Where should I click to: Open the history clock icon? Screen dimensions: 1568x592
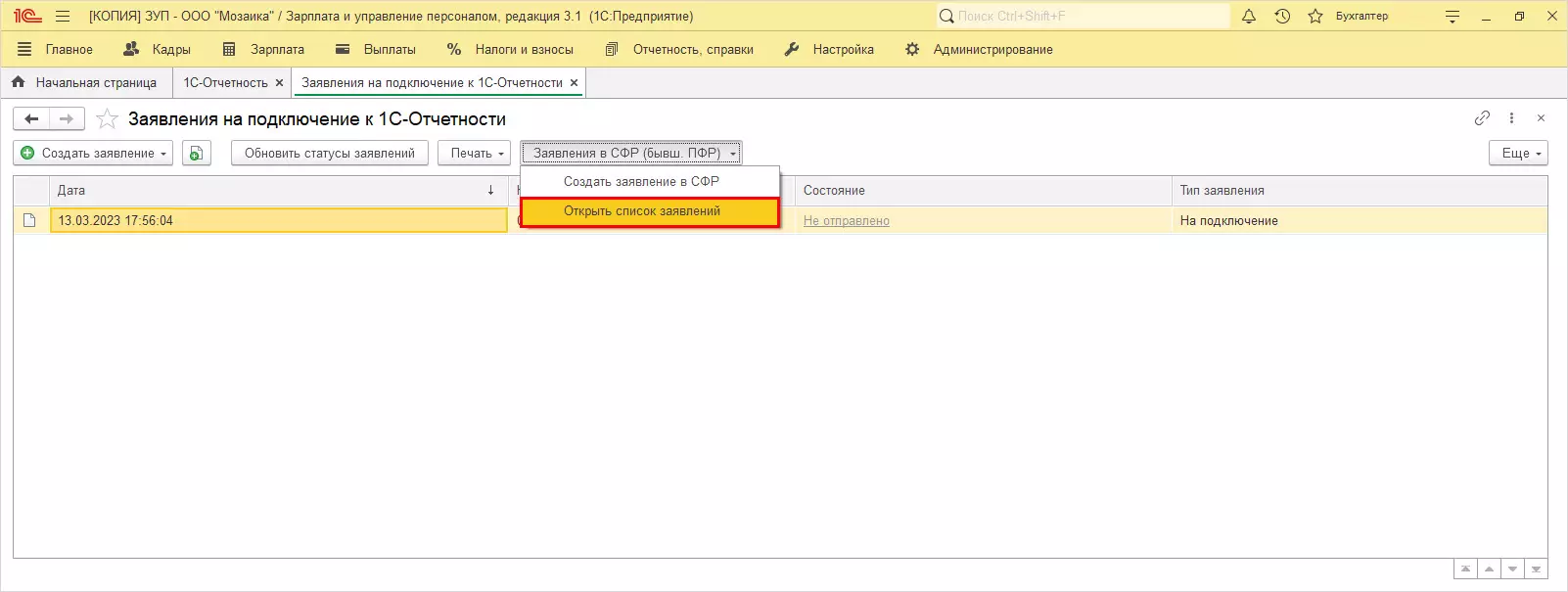tap(1282, 16)
